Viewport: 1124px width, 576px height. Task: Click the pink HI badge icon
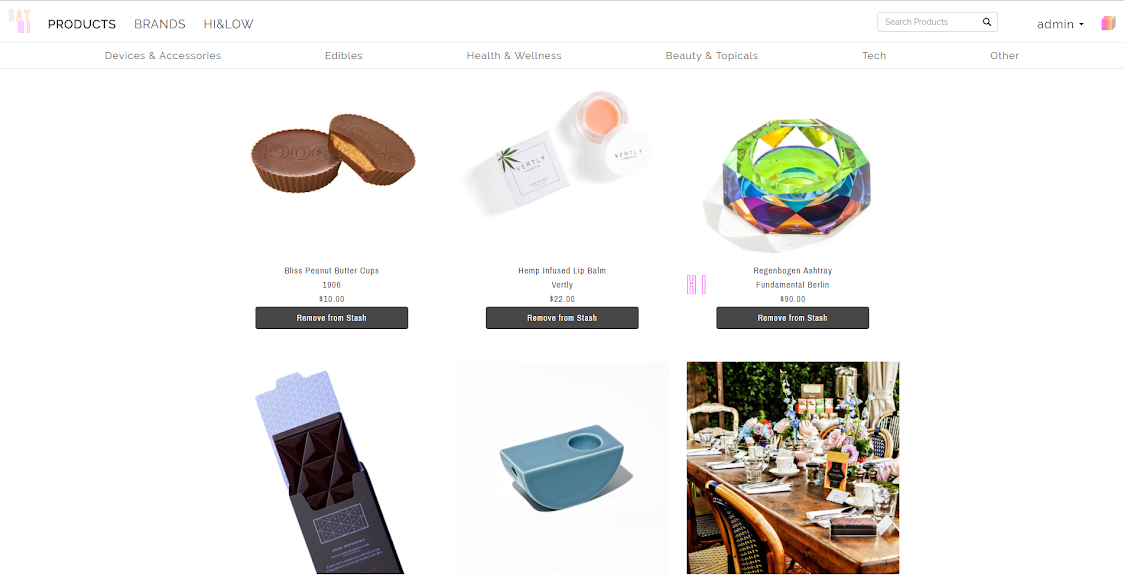pos(696,284)
